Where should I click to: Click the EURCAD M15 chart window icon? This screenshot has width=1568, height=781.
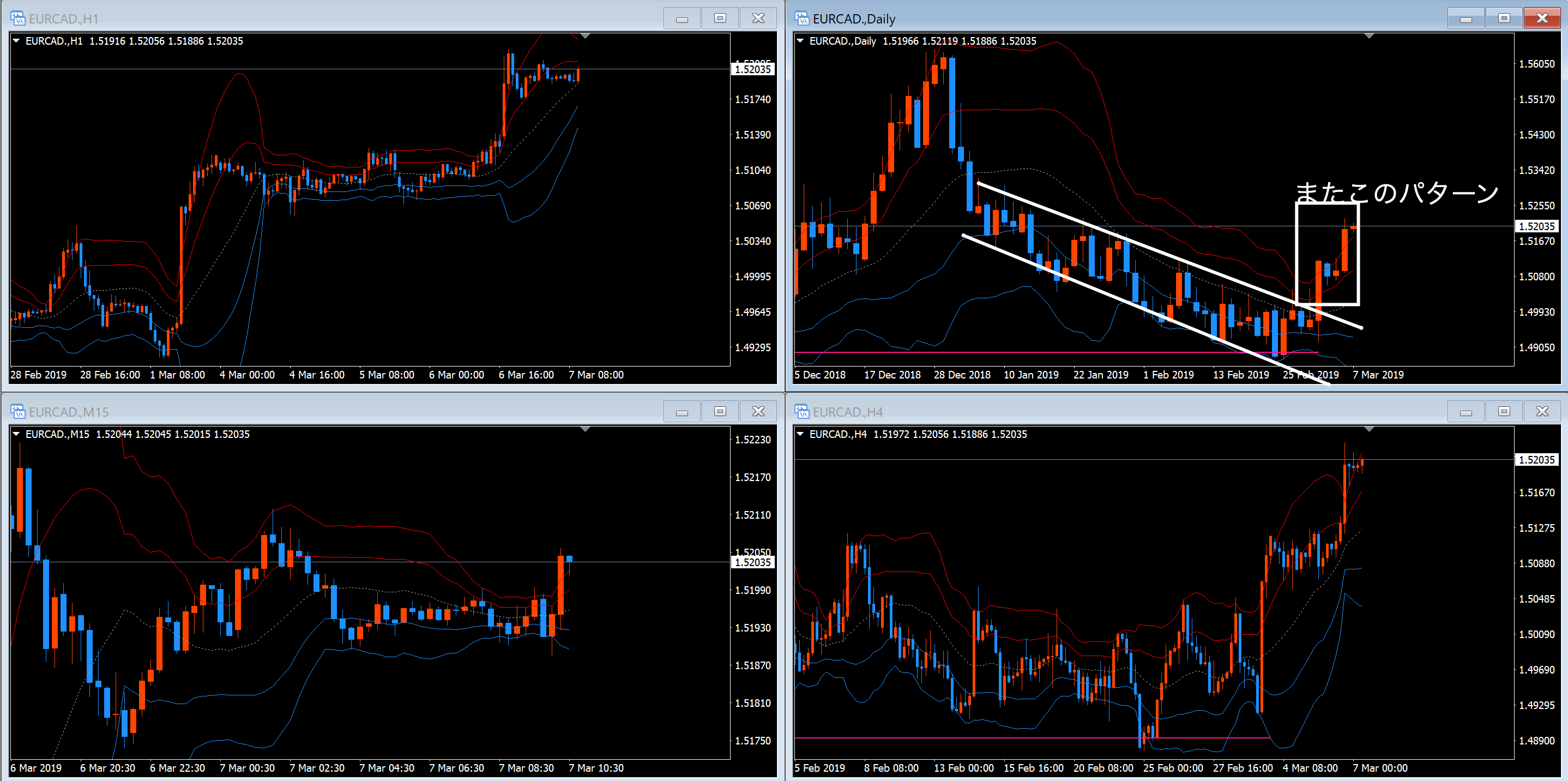(17, 412)
